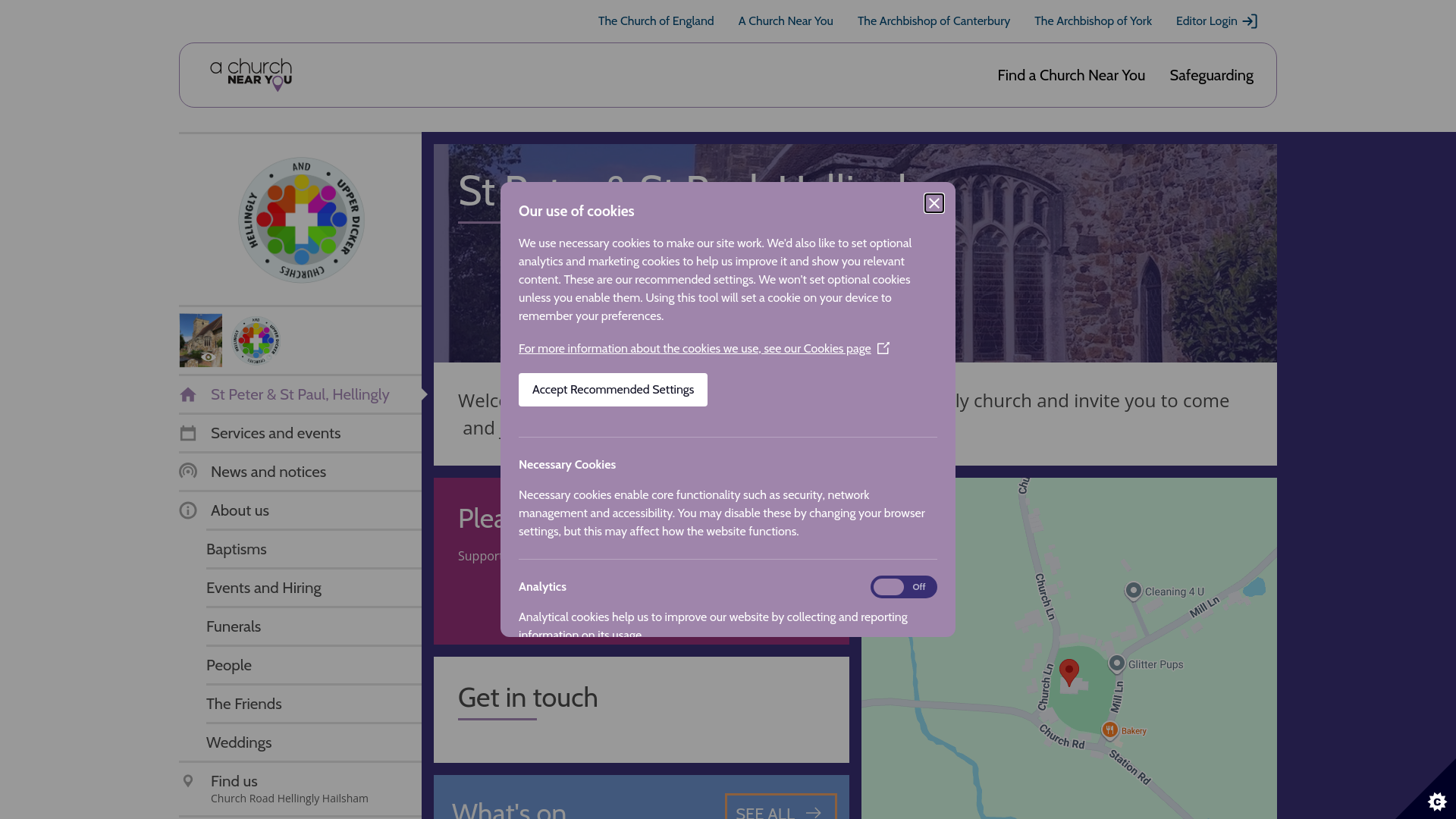Image resolution: width=1456 pixels, height=819 pixels.
Task: Click external link icon beside Cookies page
Action: pyautogui.click(x=883, y=348)
